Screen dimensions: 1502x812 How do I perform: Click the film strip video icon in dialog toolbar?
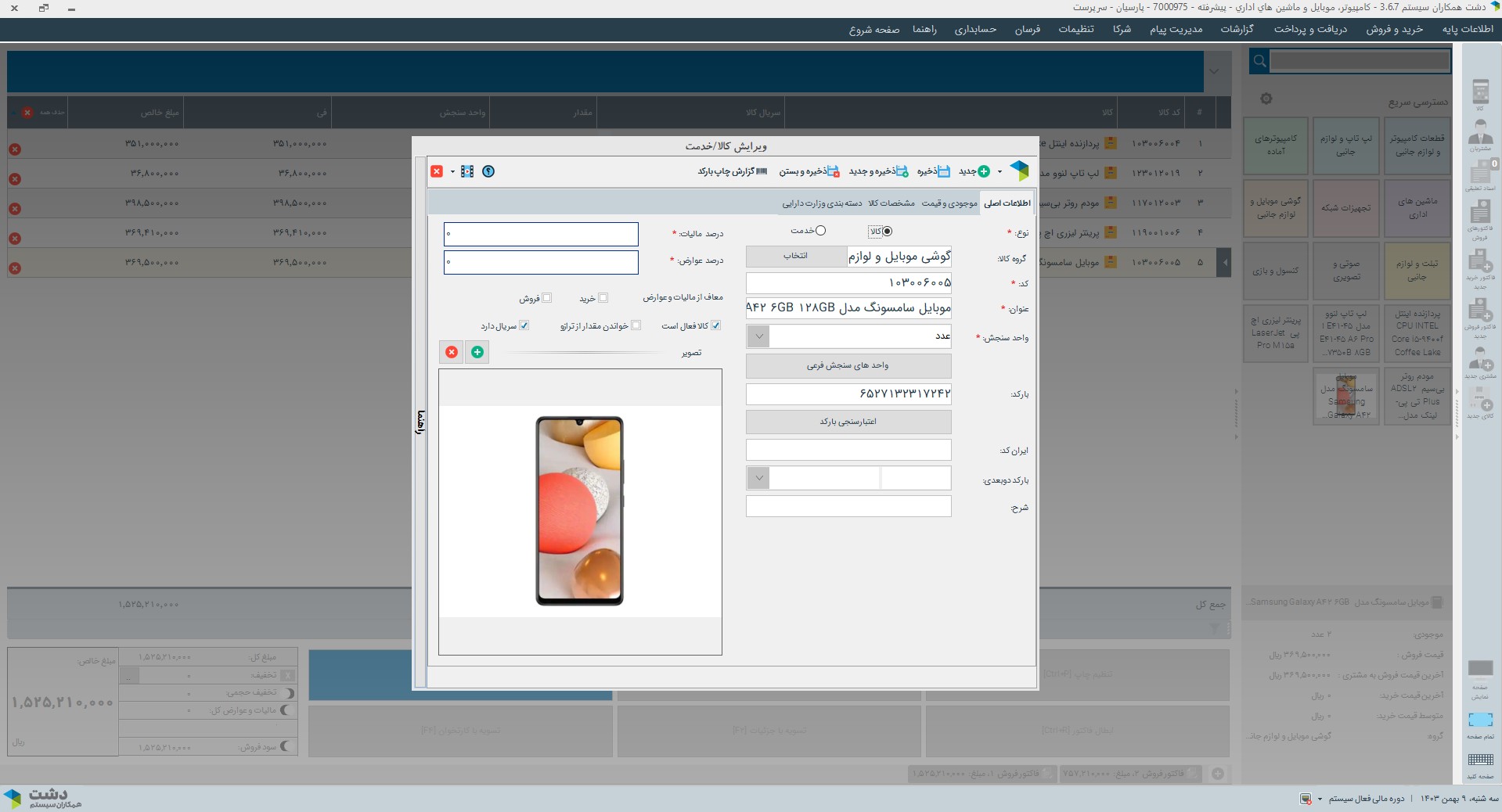click(x=467, y=171)
